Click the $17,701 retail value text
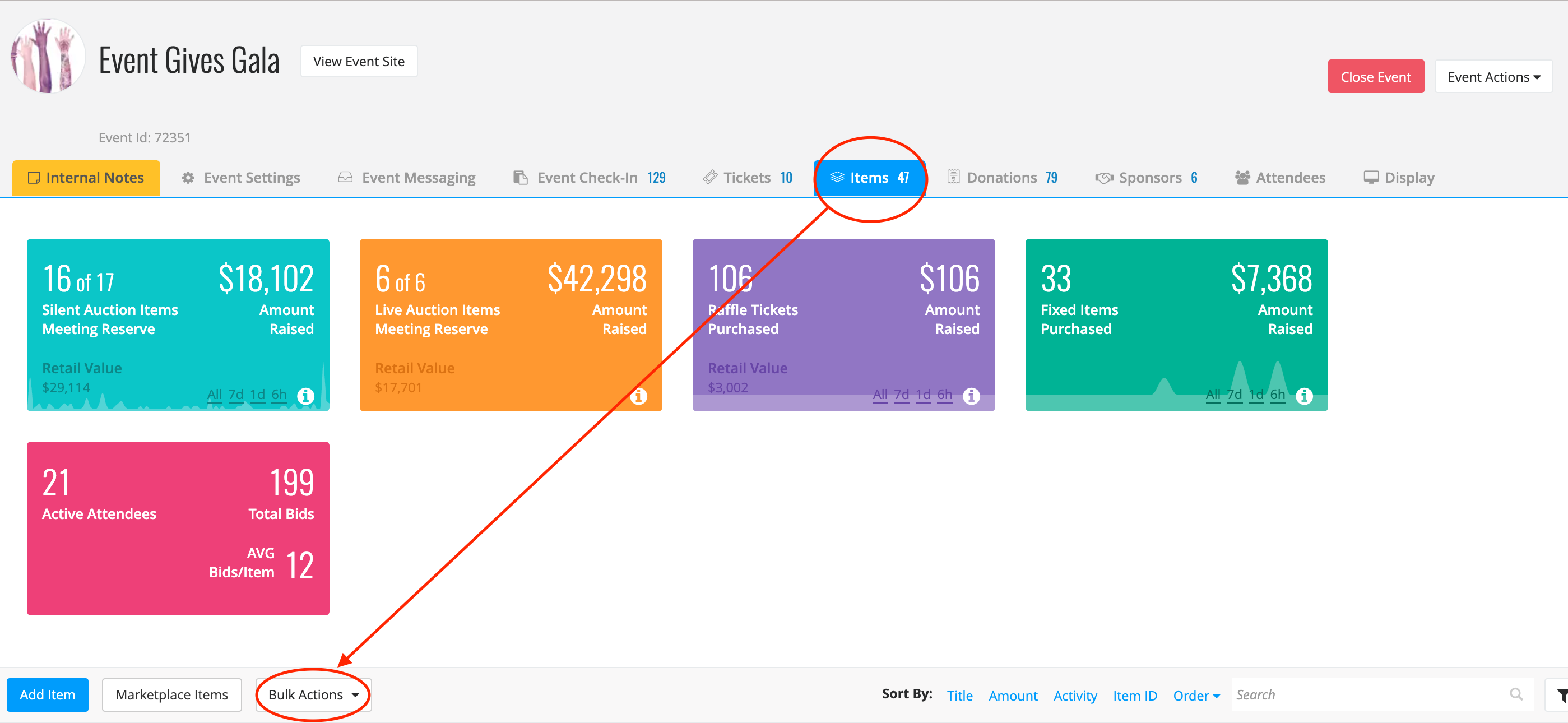This screenshot has width=1568, height=723. tap(398, 388)
